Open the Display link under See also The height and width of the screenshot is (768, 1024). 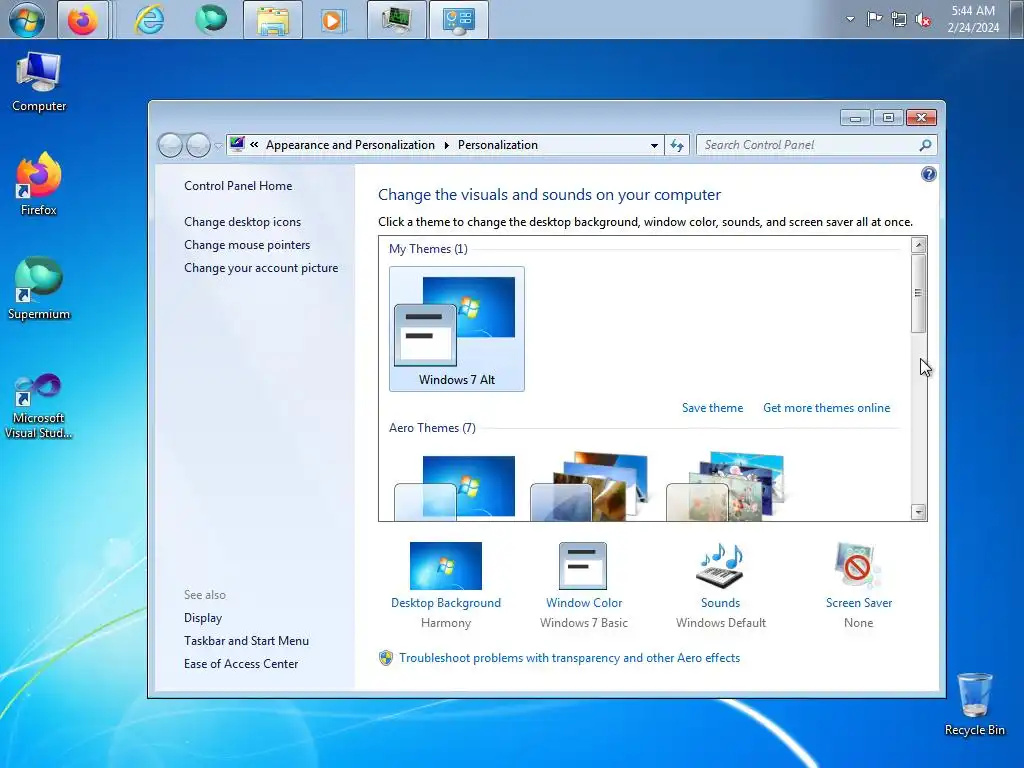(x=203, y=618)
